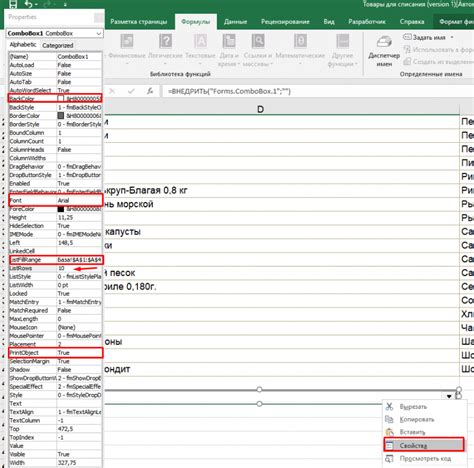
Task: Click the ListFillRange value field
Action: [x=79, y=260]
